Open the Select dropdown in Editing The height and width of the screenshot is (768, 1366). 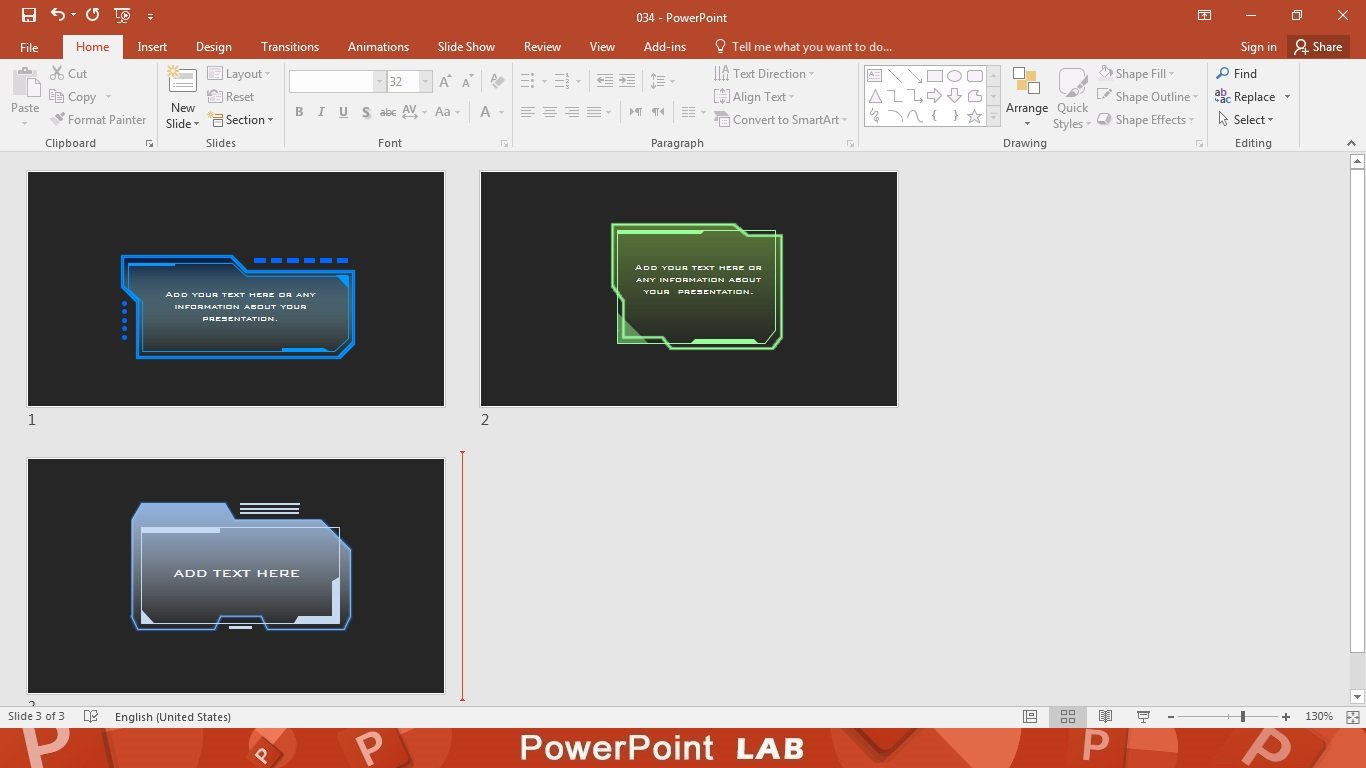[1246, 120]
